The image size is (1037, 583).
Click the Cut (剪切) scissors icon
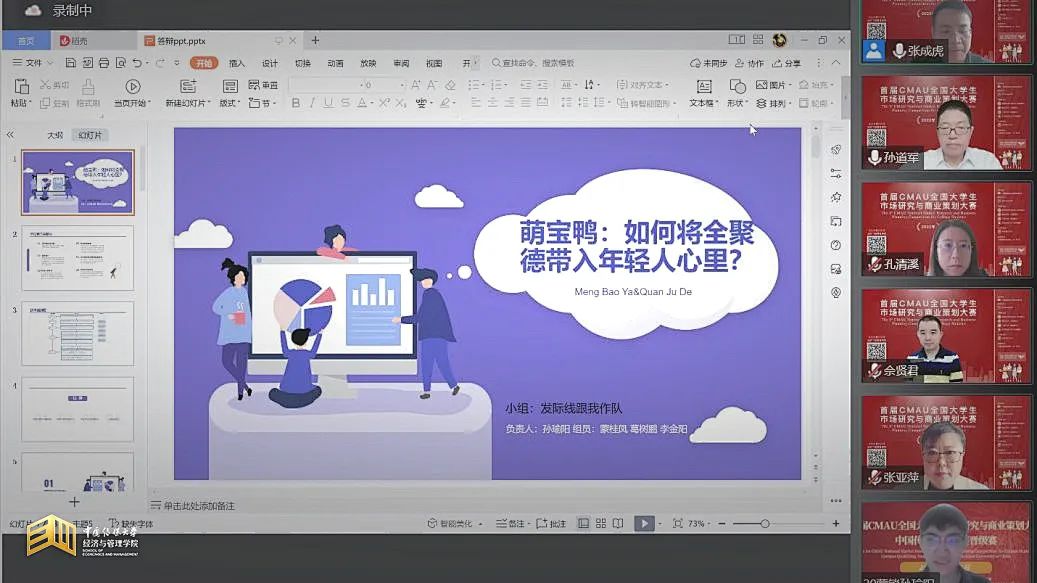click(46, 85)
